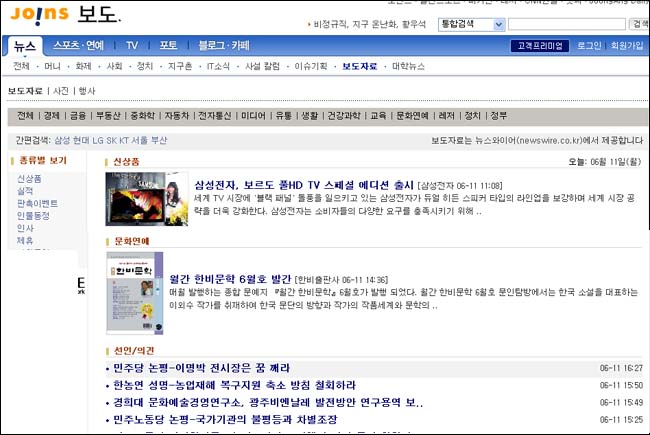Open the 실적 sidebar category
This screenshot has height=435, width=650.
click(x=25, y=191)
